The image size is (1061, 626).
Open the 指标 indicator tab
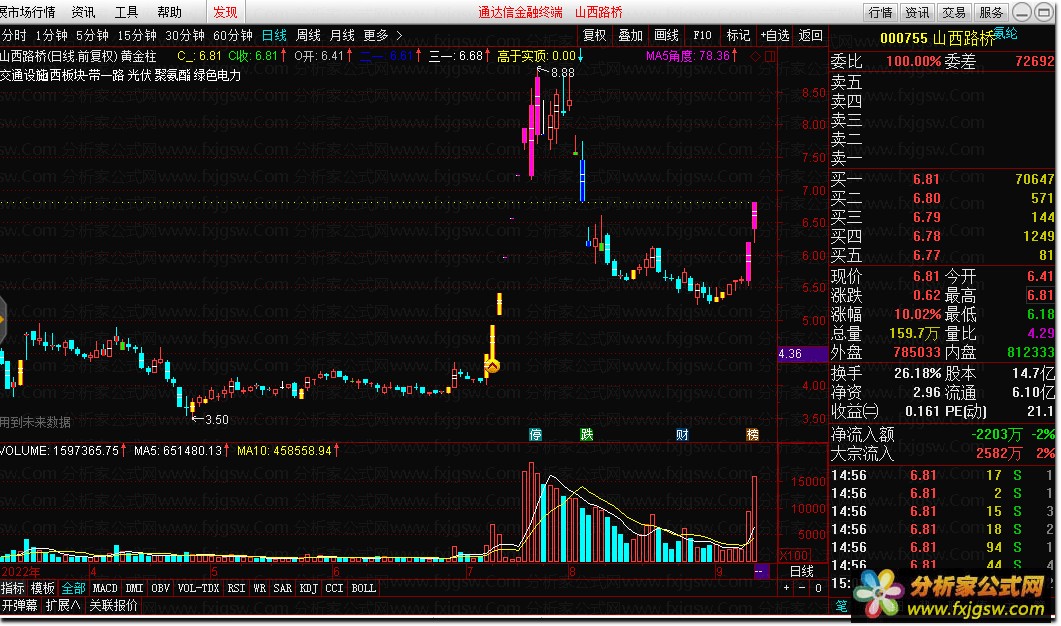[13, 588]
